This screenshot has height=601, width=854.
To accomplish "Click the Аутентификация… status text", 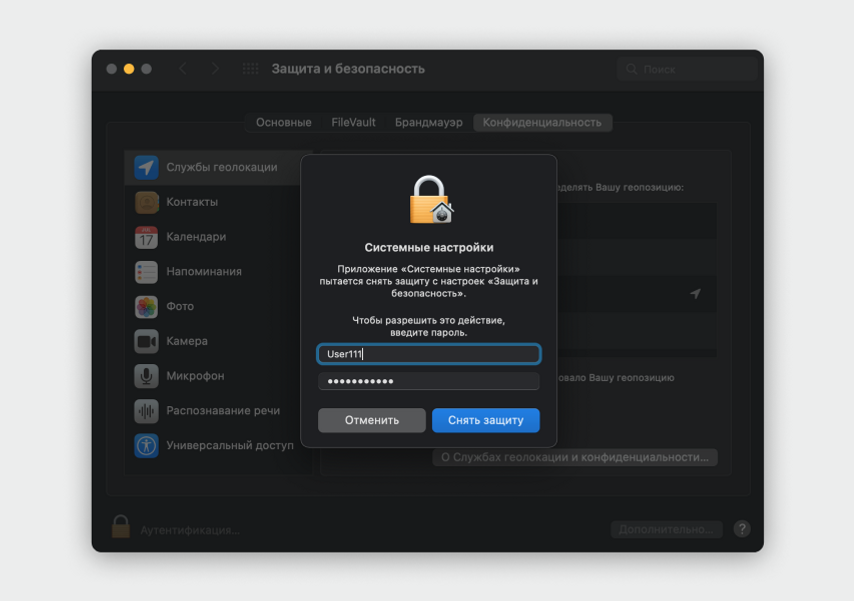I will [190, 530].
